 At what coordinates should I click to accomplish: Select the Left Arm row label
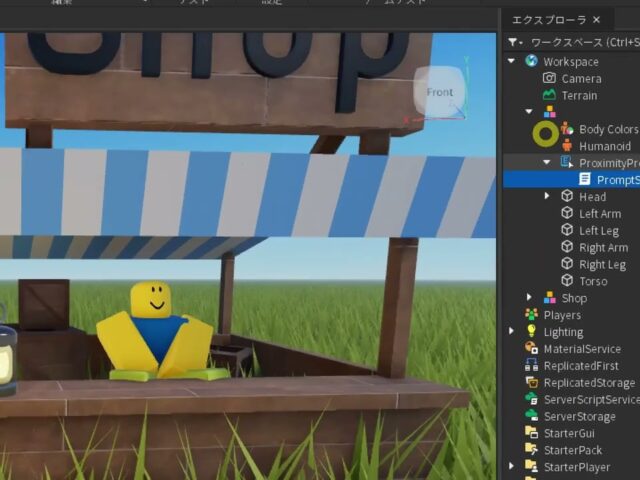coord(600,213)
